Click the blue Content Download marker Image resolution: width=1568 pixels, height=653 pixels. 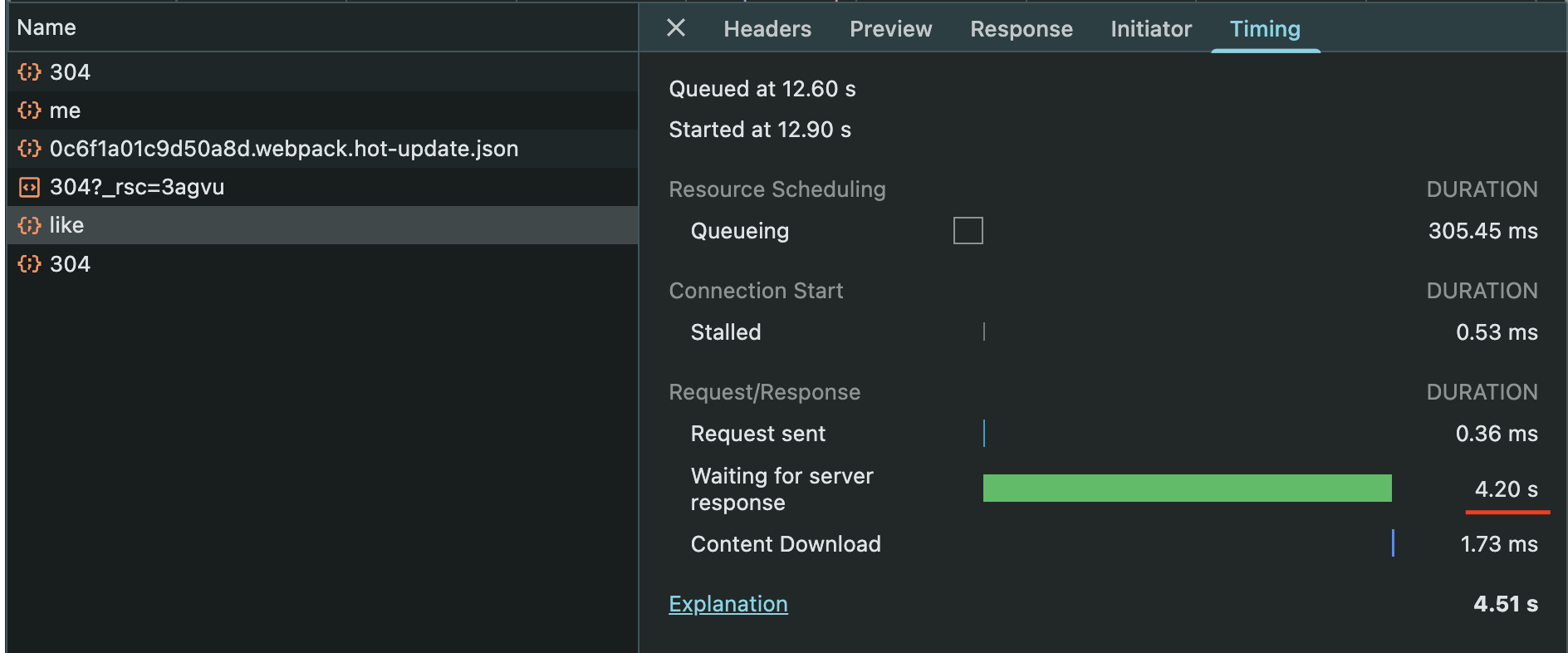pyautogui.click(x=1393, y=543)
